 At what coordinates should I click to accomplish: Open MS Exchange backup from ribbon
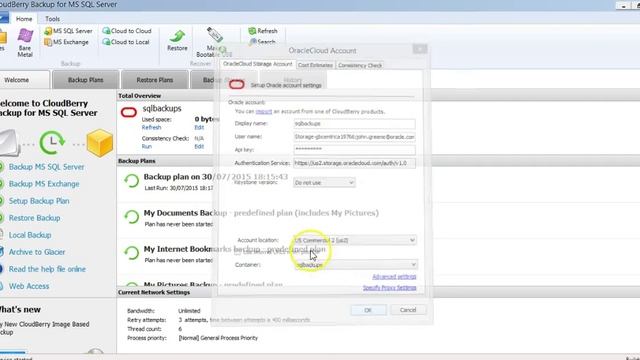(x=66, y=42)
